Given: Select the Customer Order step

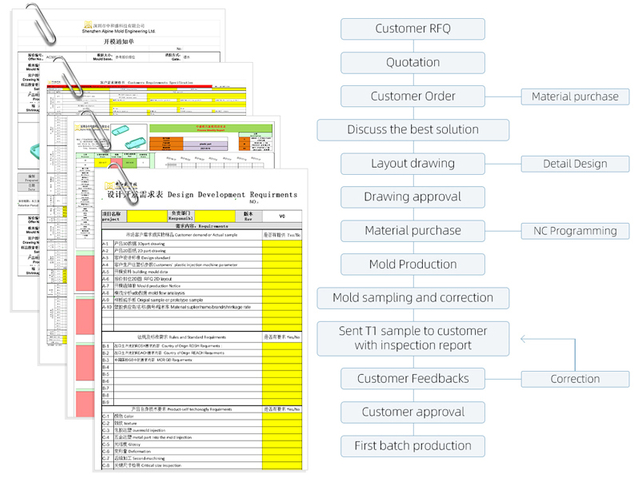Looking at the screenshot, I should tap(412, 96).
